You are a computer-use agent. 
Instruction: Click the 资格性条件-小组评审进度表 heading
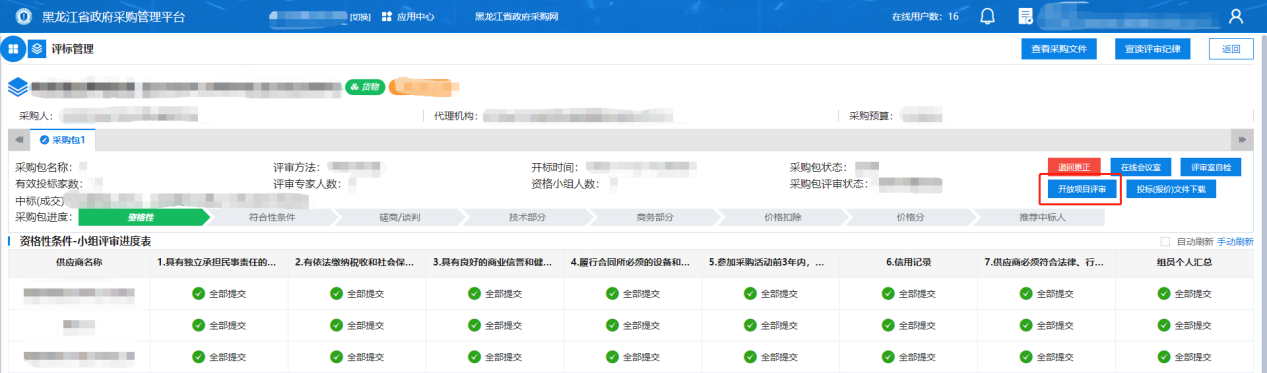(x=85, y=241)
